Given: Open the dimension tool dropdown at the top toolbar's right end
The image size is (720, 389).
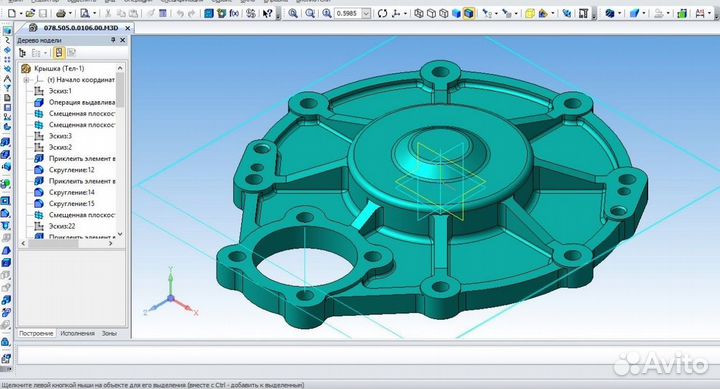Looking at the screenshot, I should click(709, 13).
